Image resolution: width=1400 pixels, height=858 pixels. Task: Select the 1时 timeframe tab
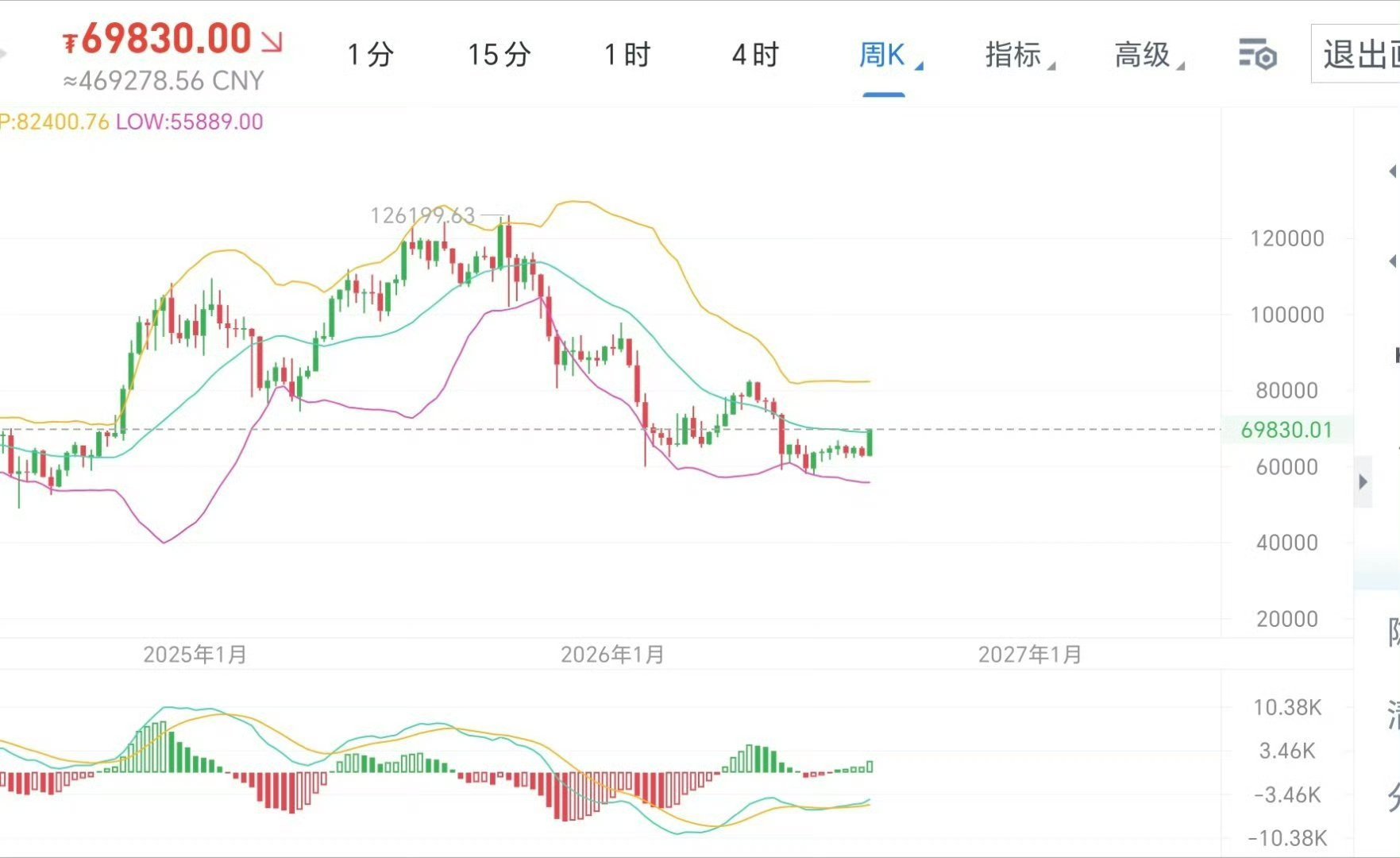[627, 55]
